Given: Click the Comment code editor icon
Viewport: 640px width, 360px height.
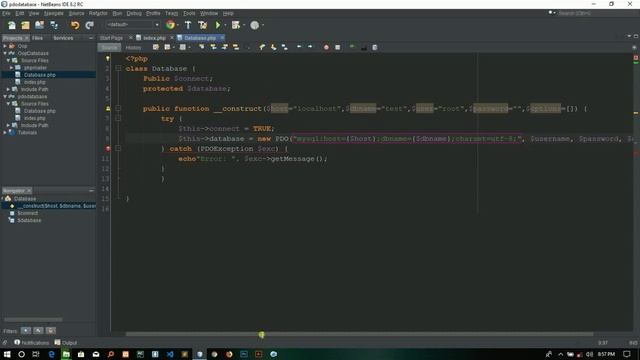Looking at the screenshot, I should pyautogui.click(x=352, y=47).
